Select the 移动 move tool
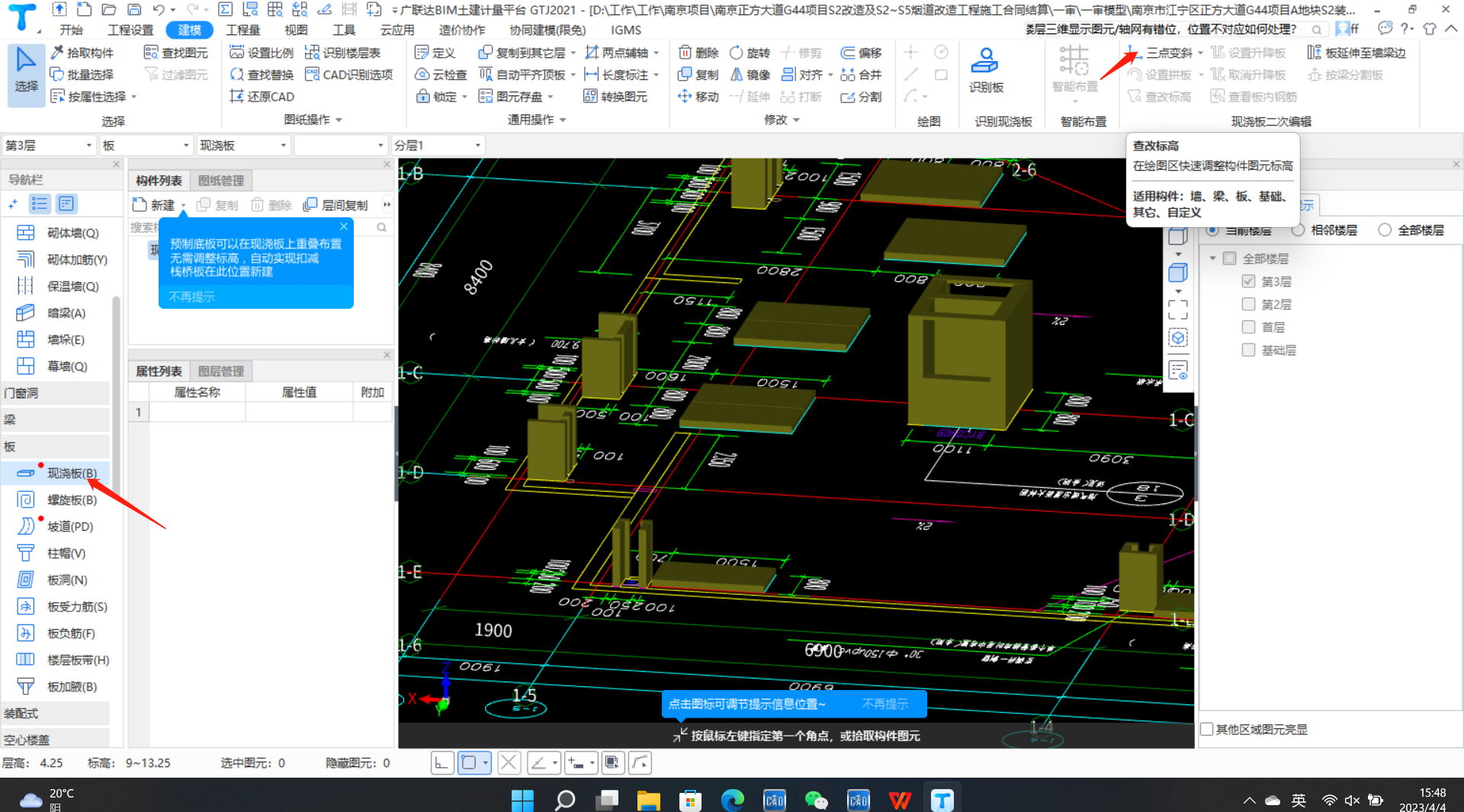1464x812 pixels. pos(698,97)
